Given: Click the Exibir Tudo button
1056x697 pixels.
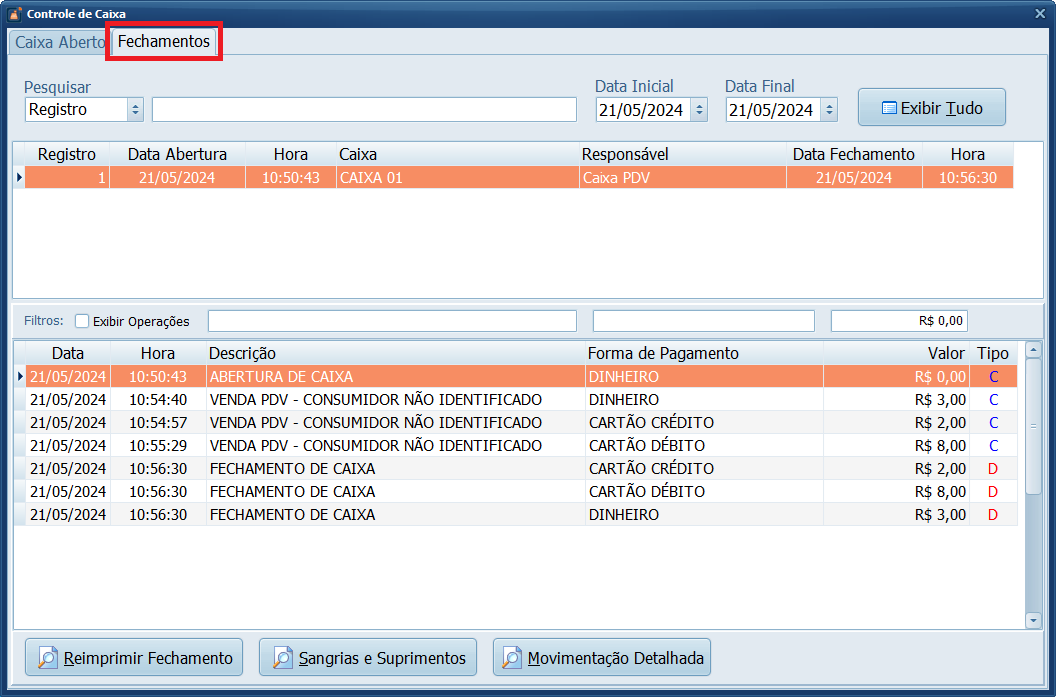Looking at the screenshot, I should click(931, 108).
